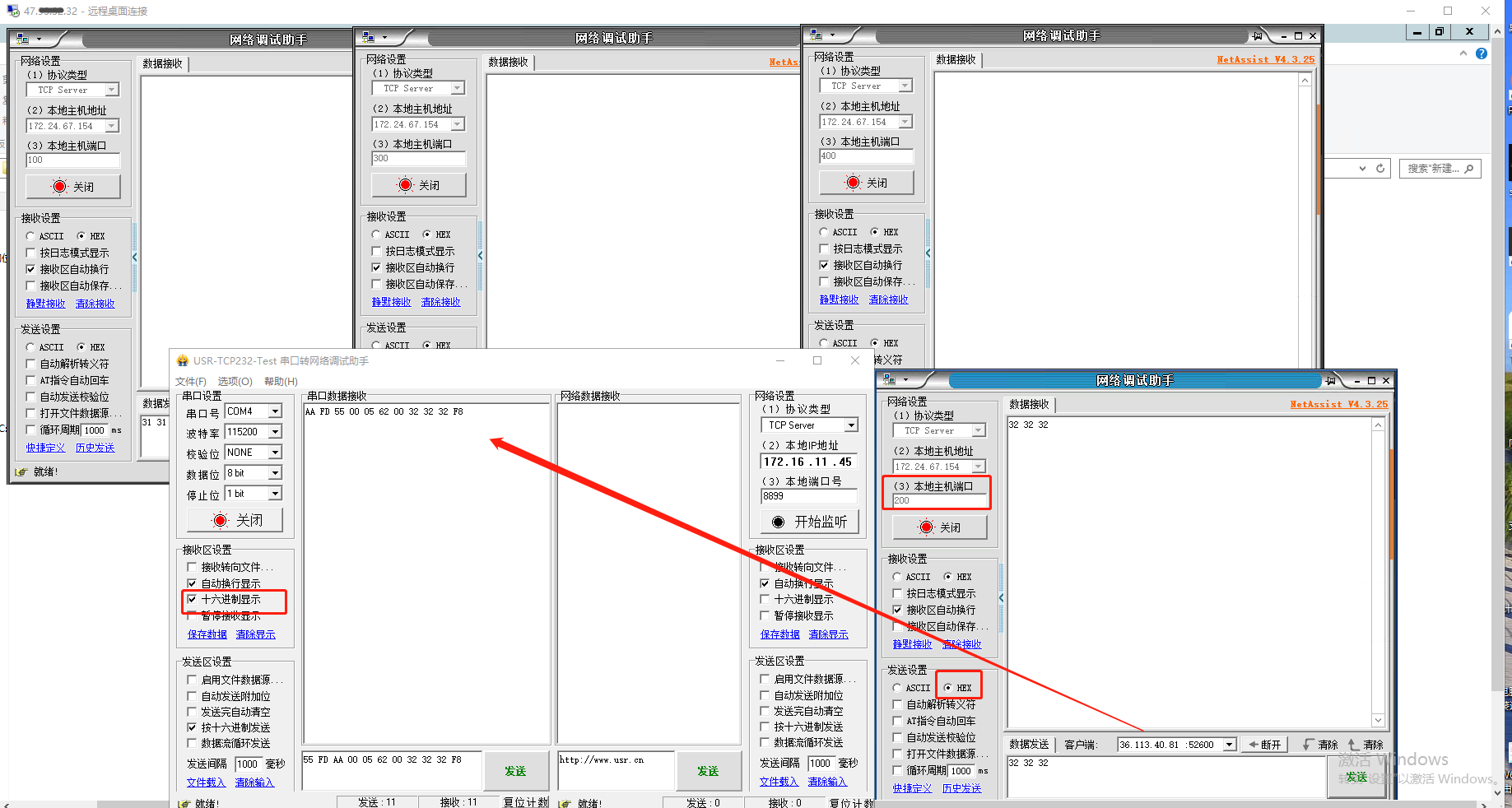Open the COM4 serial port dropdown

[x=276, y=411]
